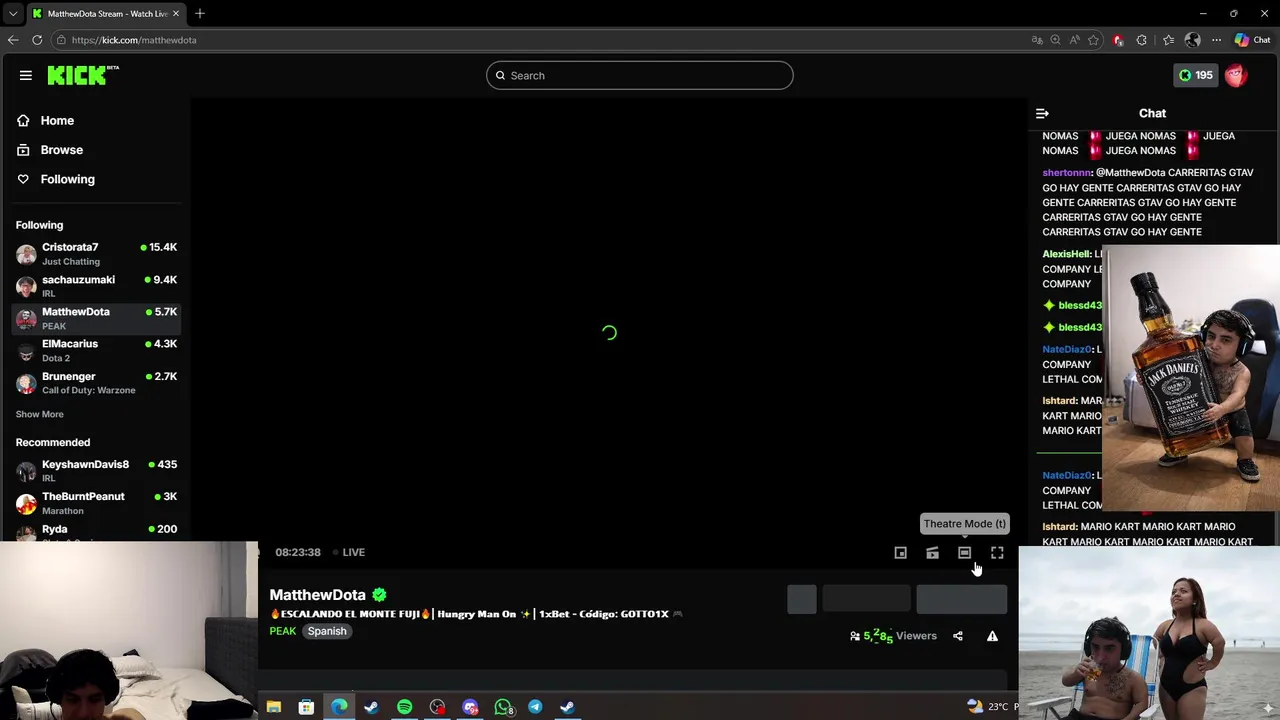This screenshot has width=1280, height=720.
Task: Open the hamburger sidebar menu
Action: (26, 75)
